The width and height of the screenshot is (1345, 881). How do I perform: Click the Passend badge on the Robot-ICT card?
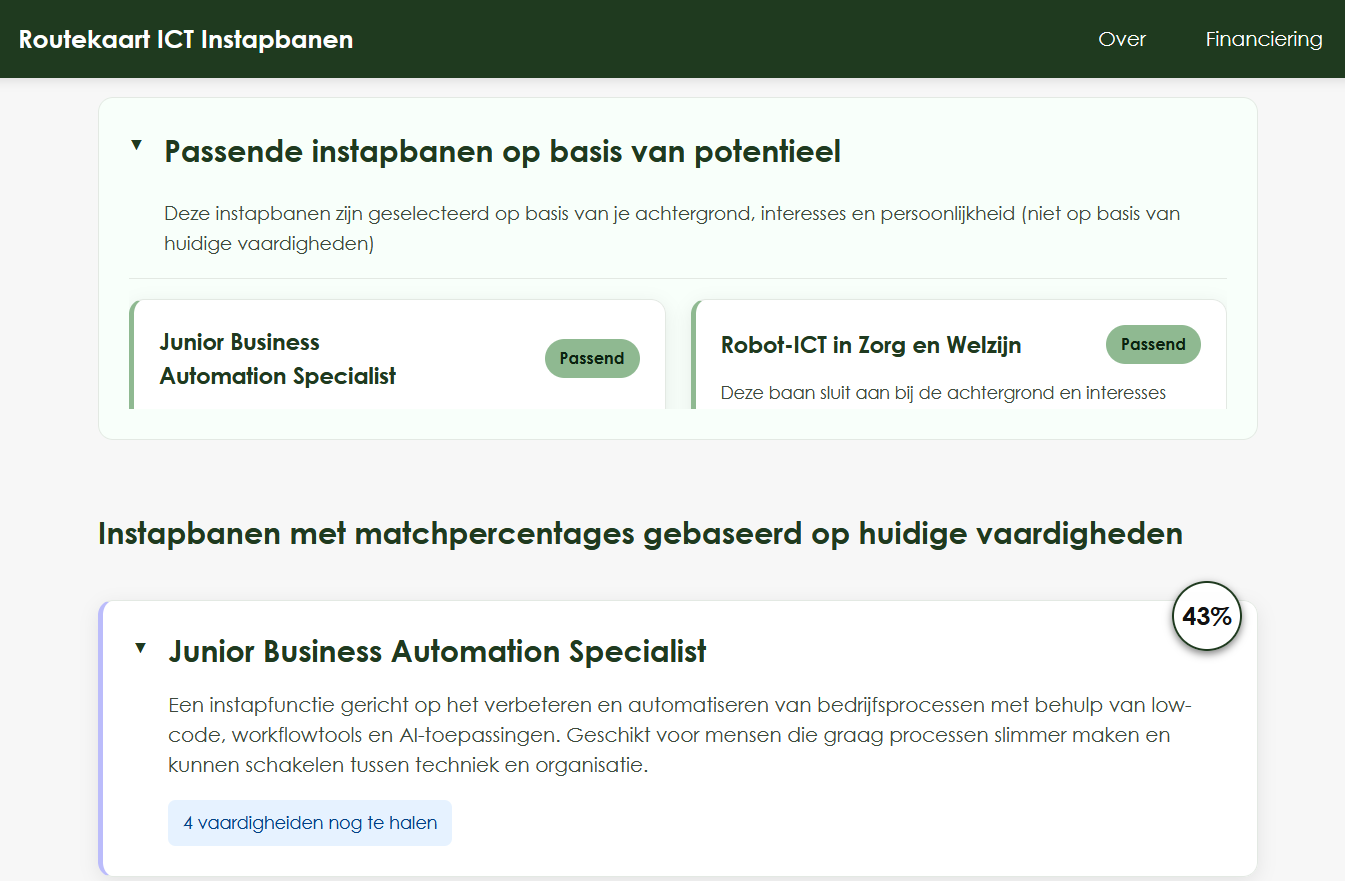click(x=1153, y=344)
